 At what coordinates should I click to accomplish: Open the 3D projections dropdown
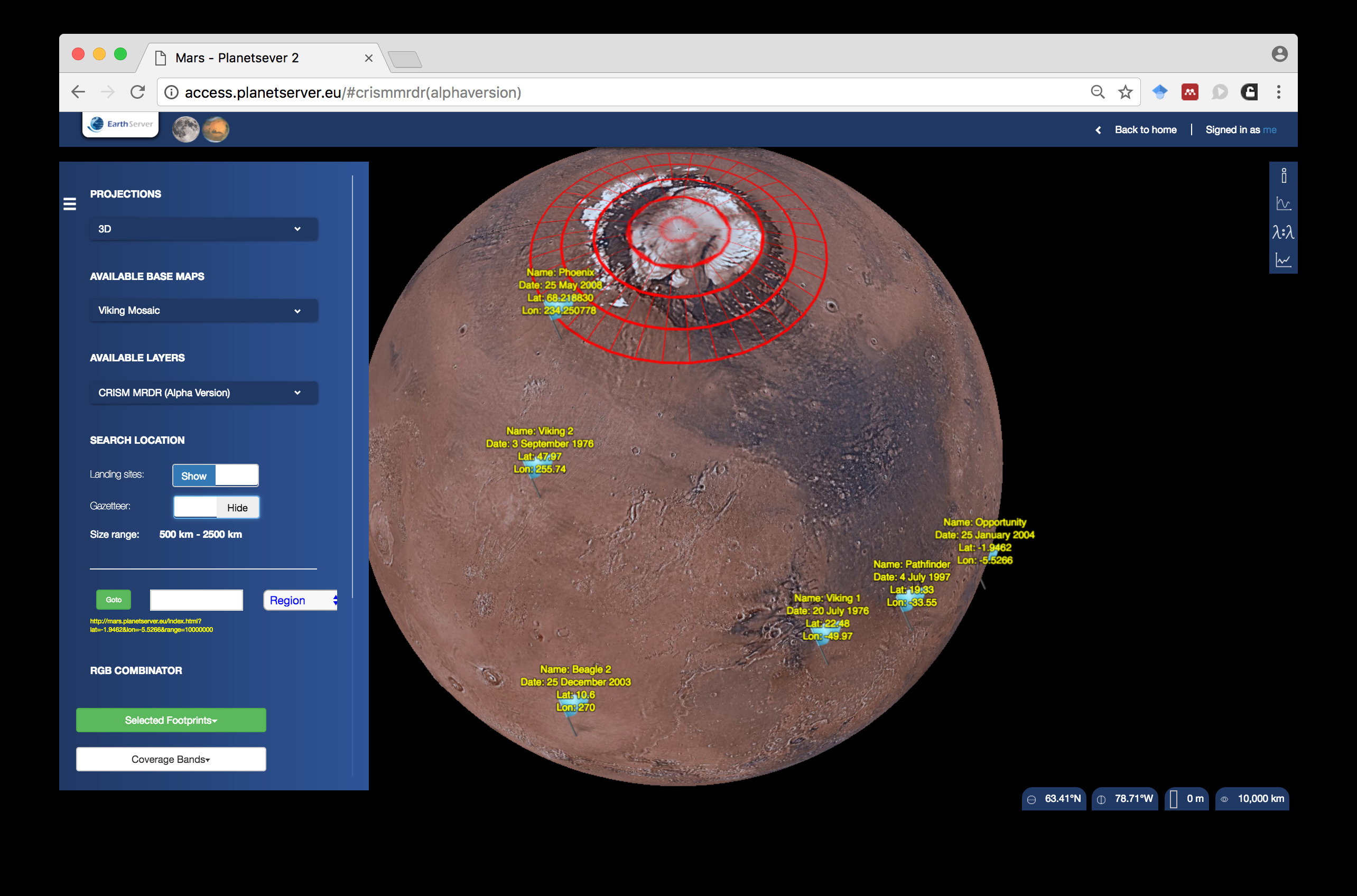203,229
